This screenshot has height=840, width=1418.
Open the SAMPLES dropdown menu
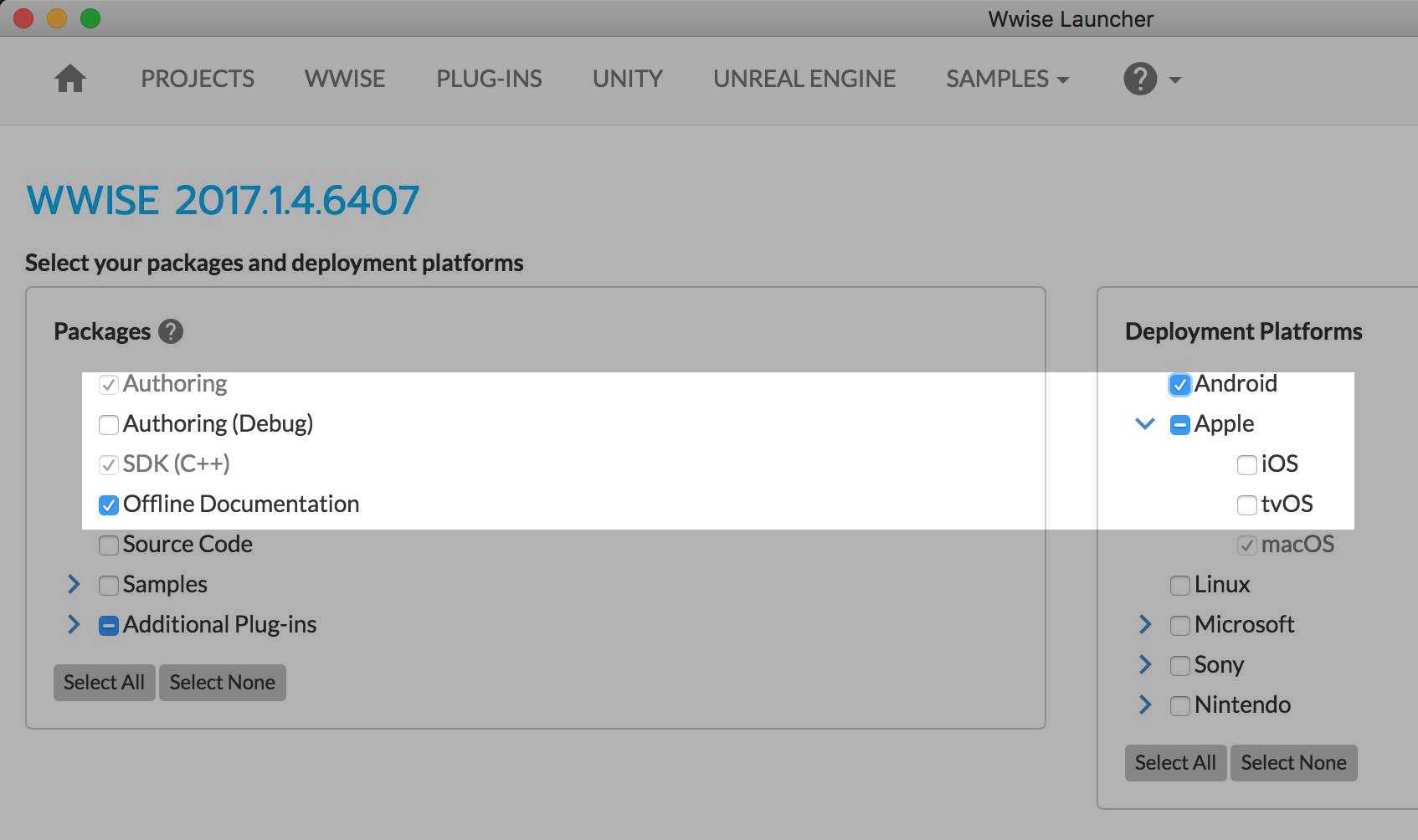[1008, 79]
